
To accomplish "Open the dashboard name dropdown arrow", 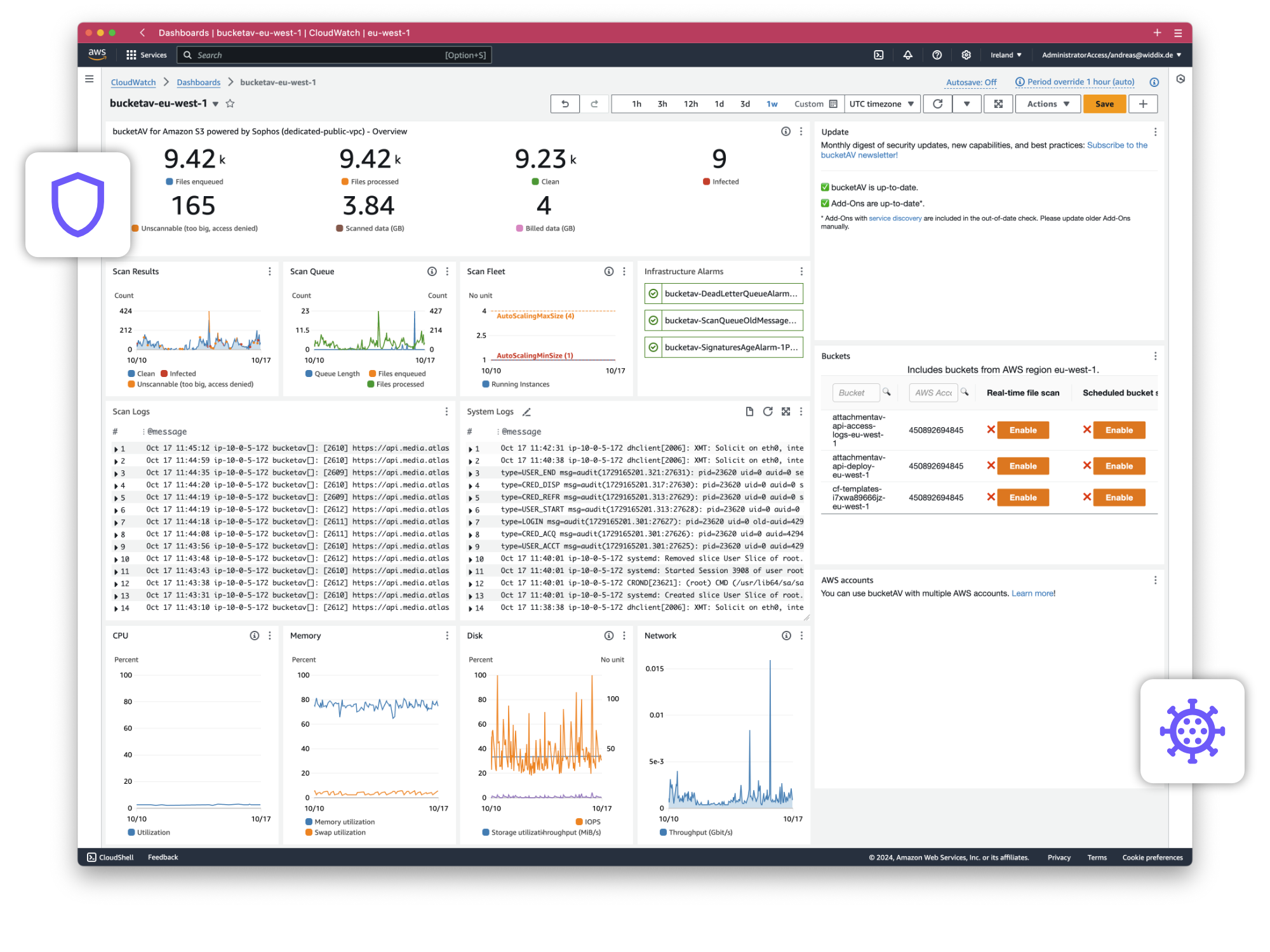I will click(x=216, y=104).
